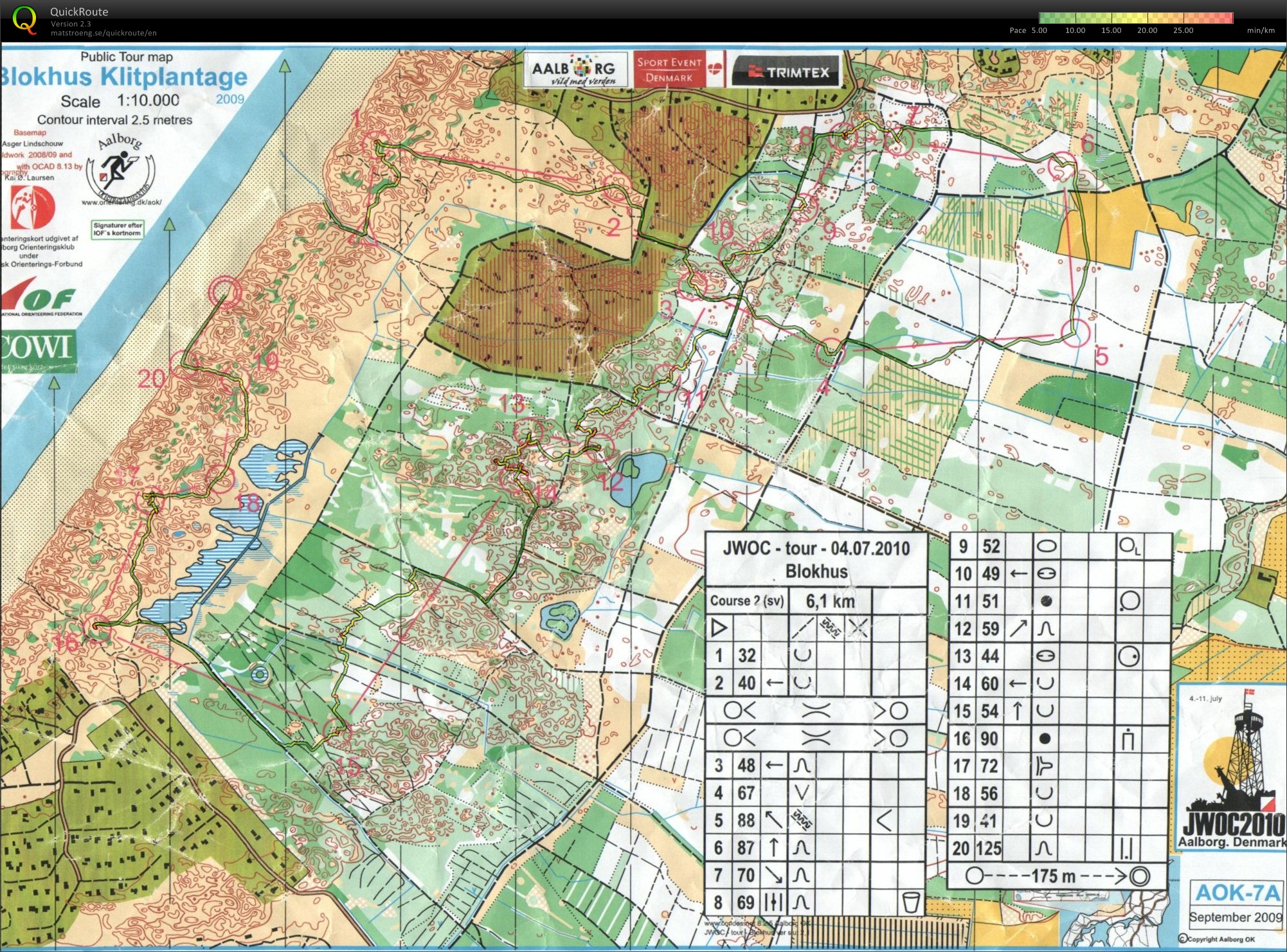Click the '6,1 km' course length cell

(x=830, y=601)
